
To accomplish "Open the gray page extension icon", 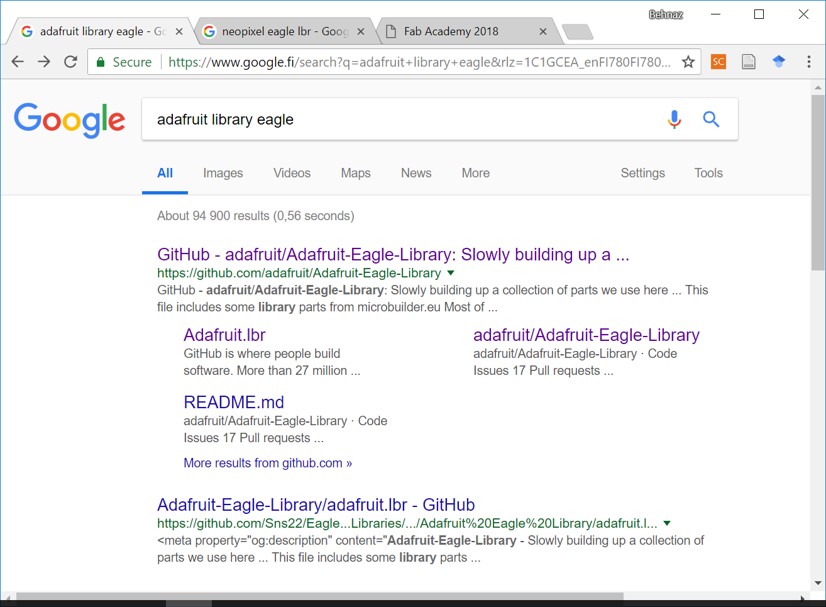I will [x=749, y=62].
